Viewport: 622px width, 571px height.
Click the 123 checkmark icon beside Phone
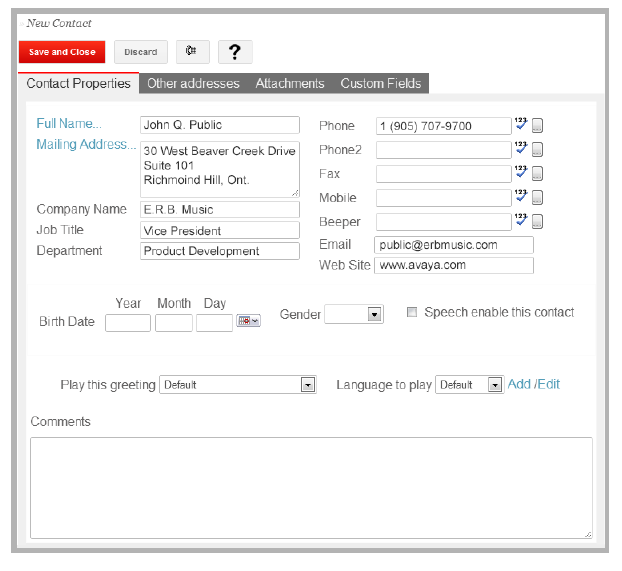pos(521,124)
